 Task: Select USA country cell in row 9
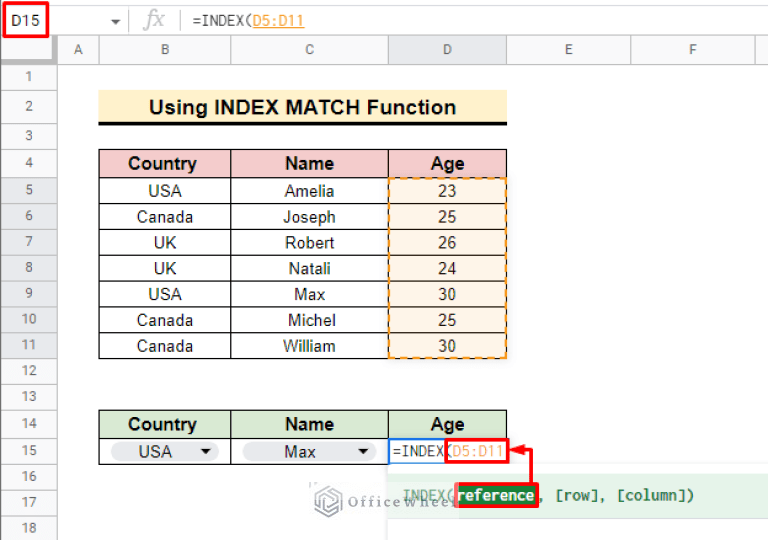(165, 295)
